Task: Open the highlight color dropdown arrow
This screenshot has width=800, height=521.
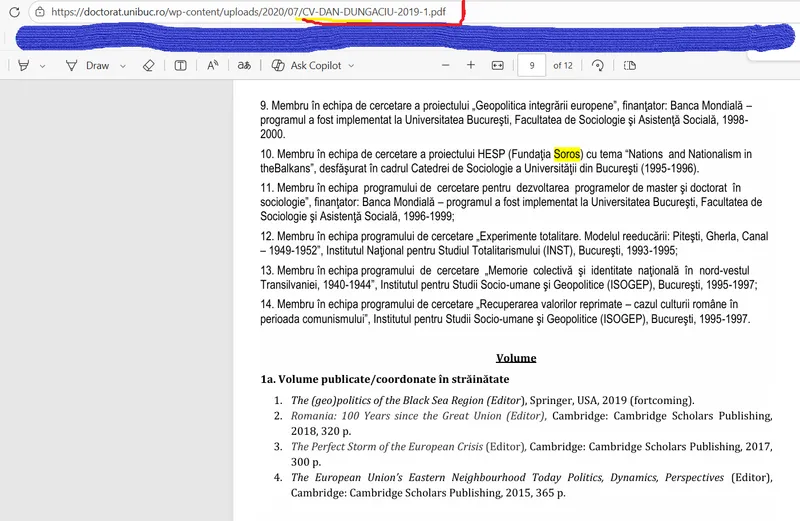Action: tap(43, 66)
